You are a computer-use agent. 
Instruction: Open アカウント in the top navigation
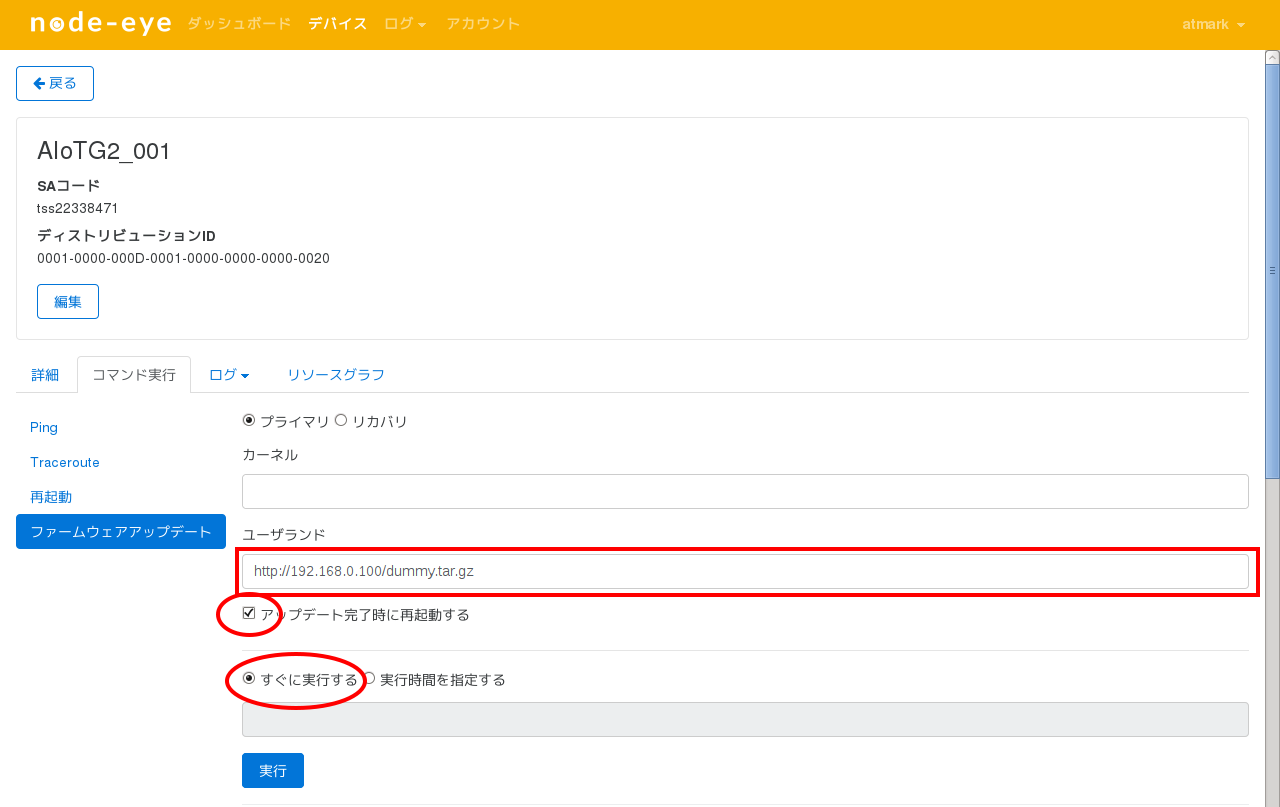pyautogui.click(x=483, y=24)
